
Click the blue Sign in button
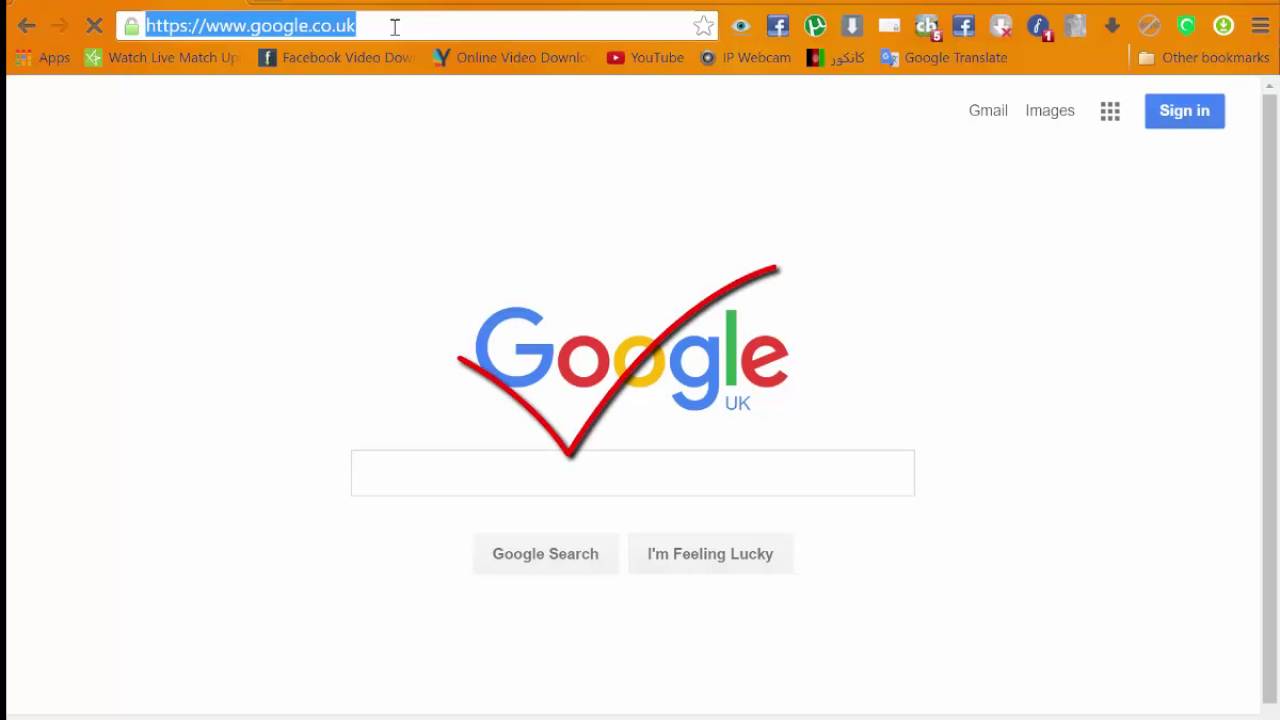(x=1185, y=111)
